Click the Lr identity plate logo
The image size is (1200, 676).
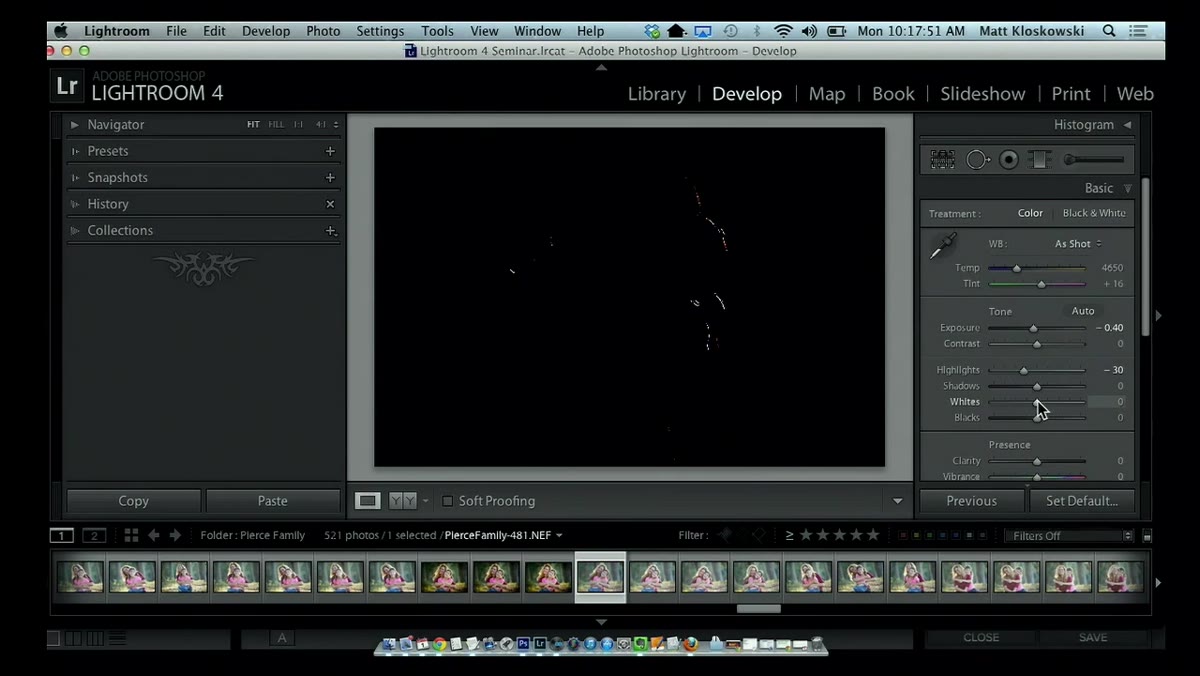point(67,85)
